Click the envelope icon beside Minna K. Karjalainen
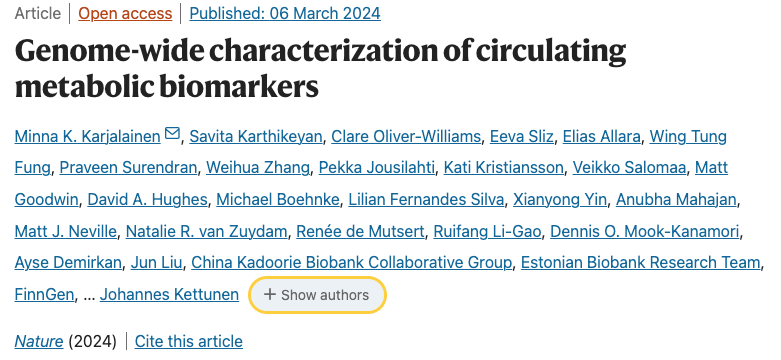Image resolution: width=781 pixels, height=360 pixels. click(172, 134)
